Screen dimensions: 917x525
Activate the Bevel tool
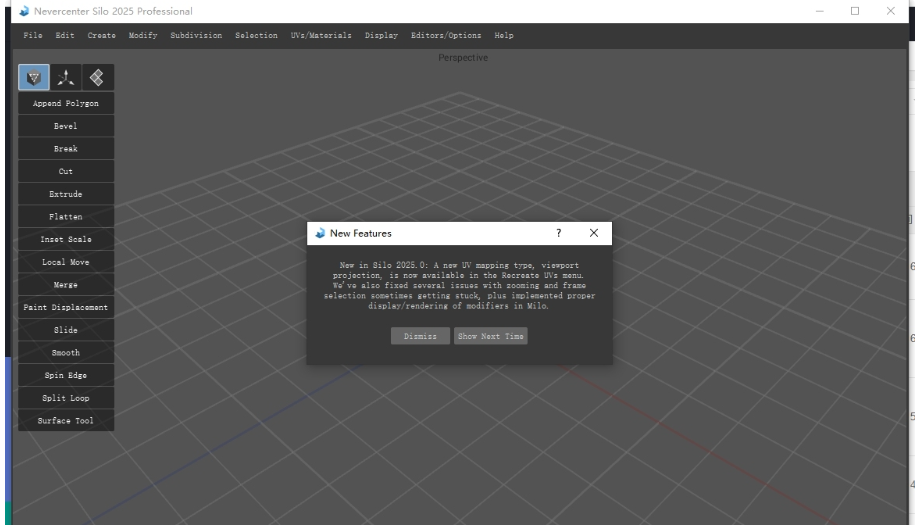coord(66,126)
